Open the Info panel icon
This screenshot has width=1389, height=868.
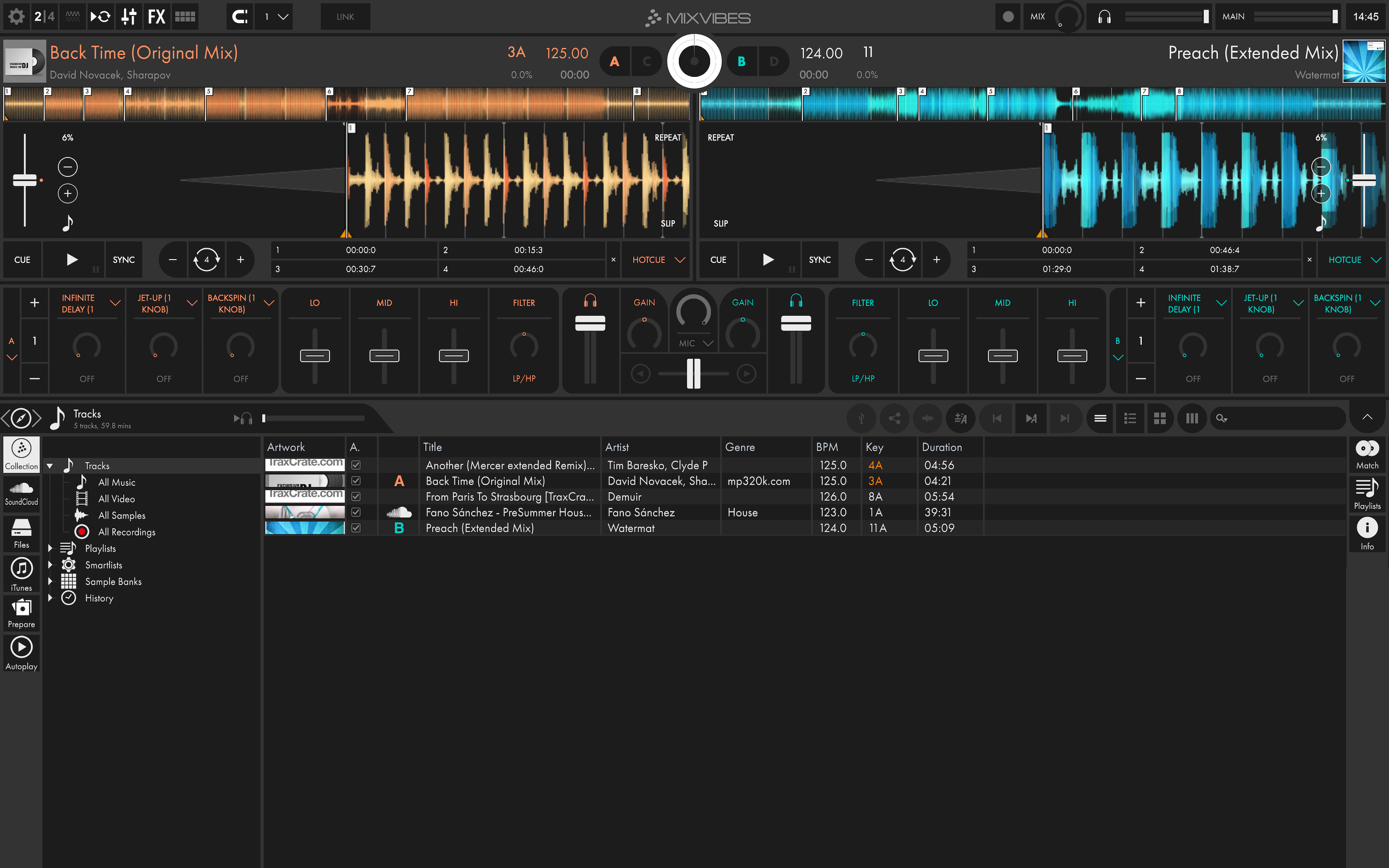coord(1367,535)
